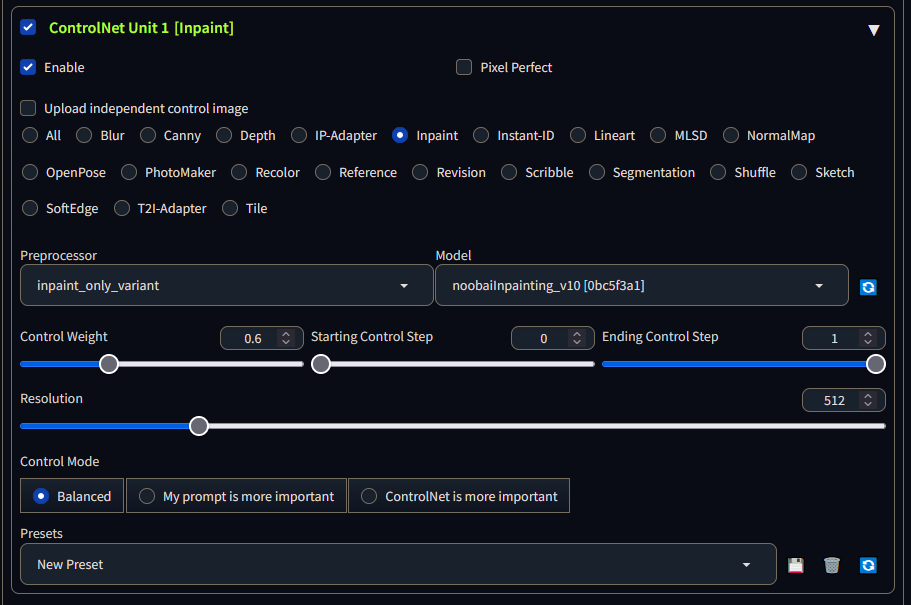Refresh the ControlNet model list
The width and height of the screenshot is (911, 605).
(868, 287)
